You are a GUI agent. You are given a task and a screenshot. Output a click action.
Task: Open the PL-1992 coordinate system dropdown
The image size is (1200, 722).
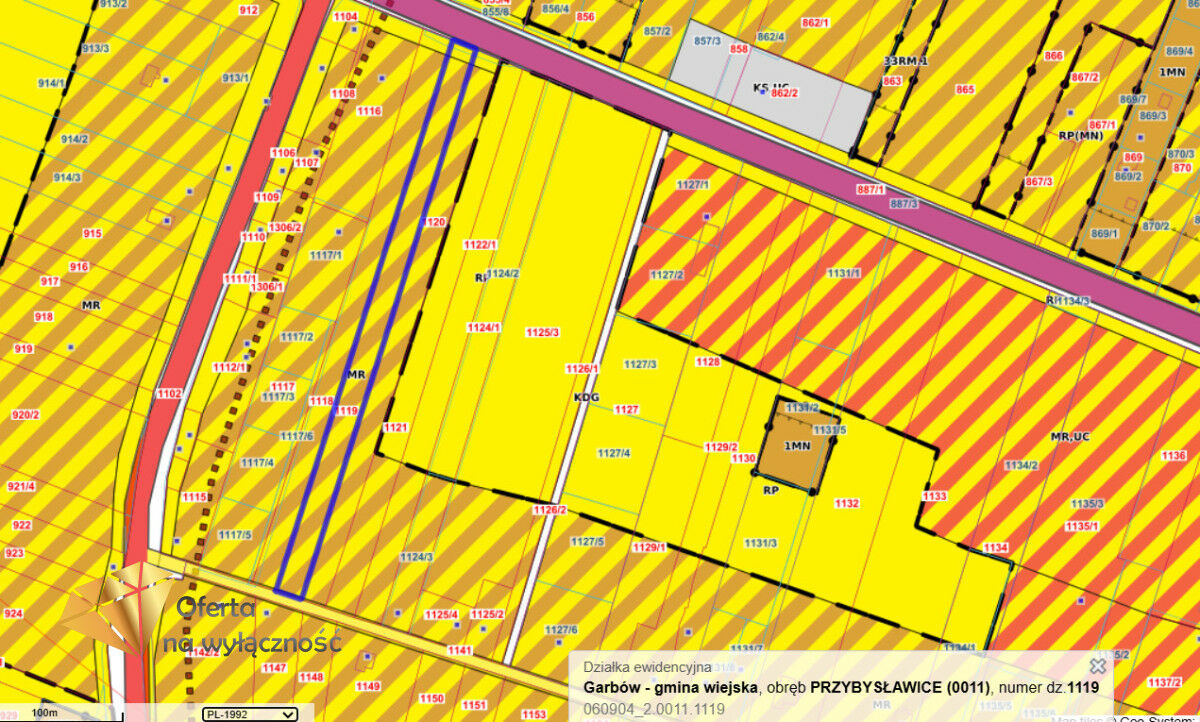pyautogui.click(x=250, y=714)
